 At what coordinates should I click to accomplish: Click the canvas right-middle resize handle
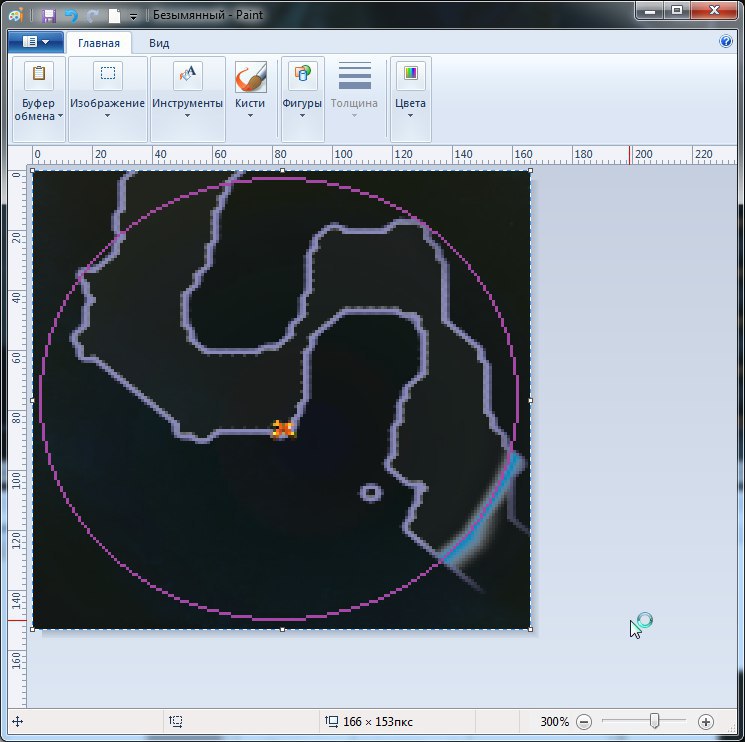[530, 400]
